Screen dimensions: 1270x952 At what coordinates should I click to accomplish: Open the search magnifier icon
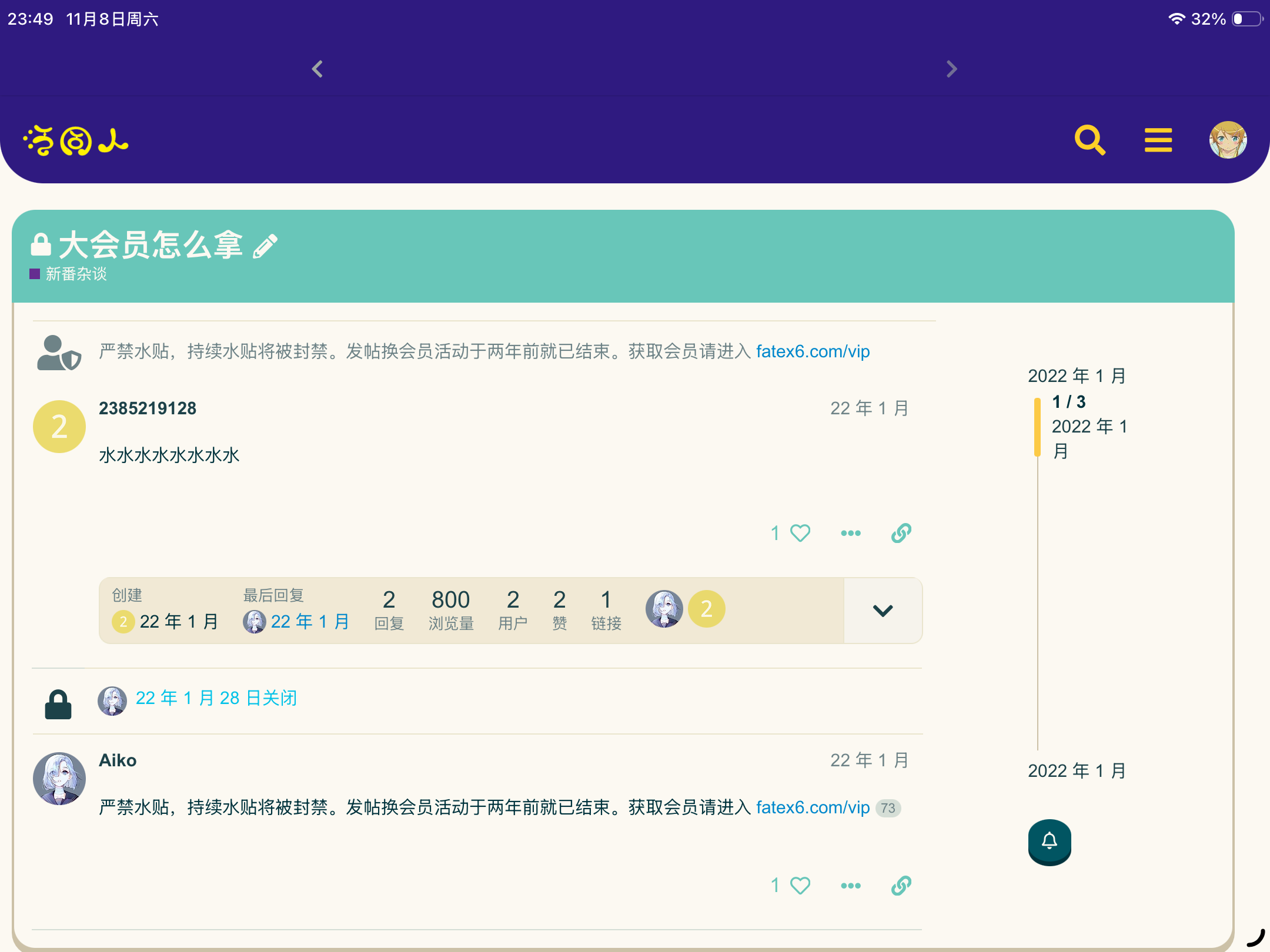tap(1089, 140)
